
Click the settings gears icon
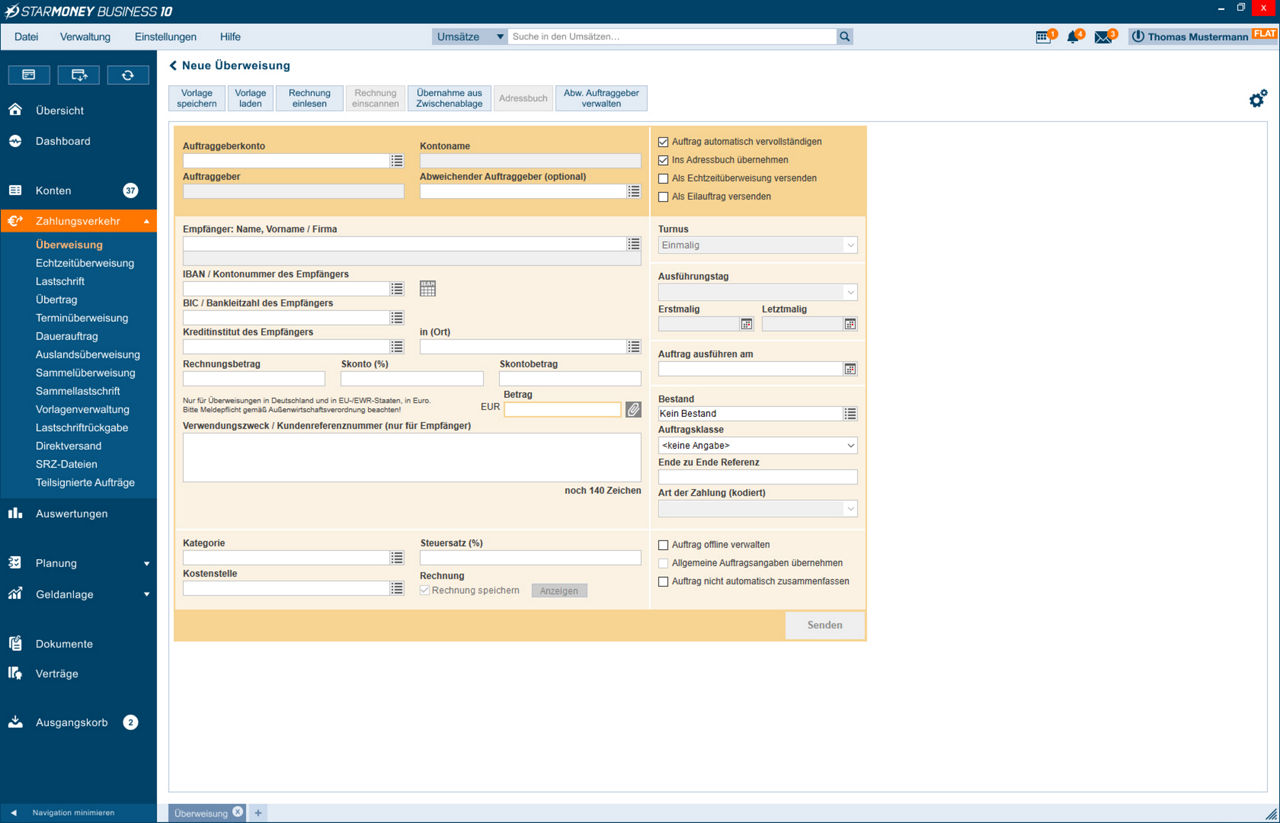tap(1258, 98)
